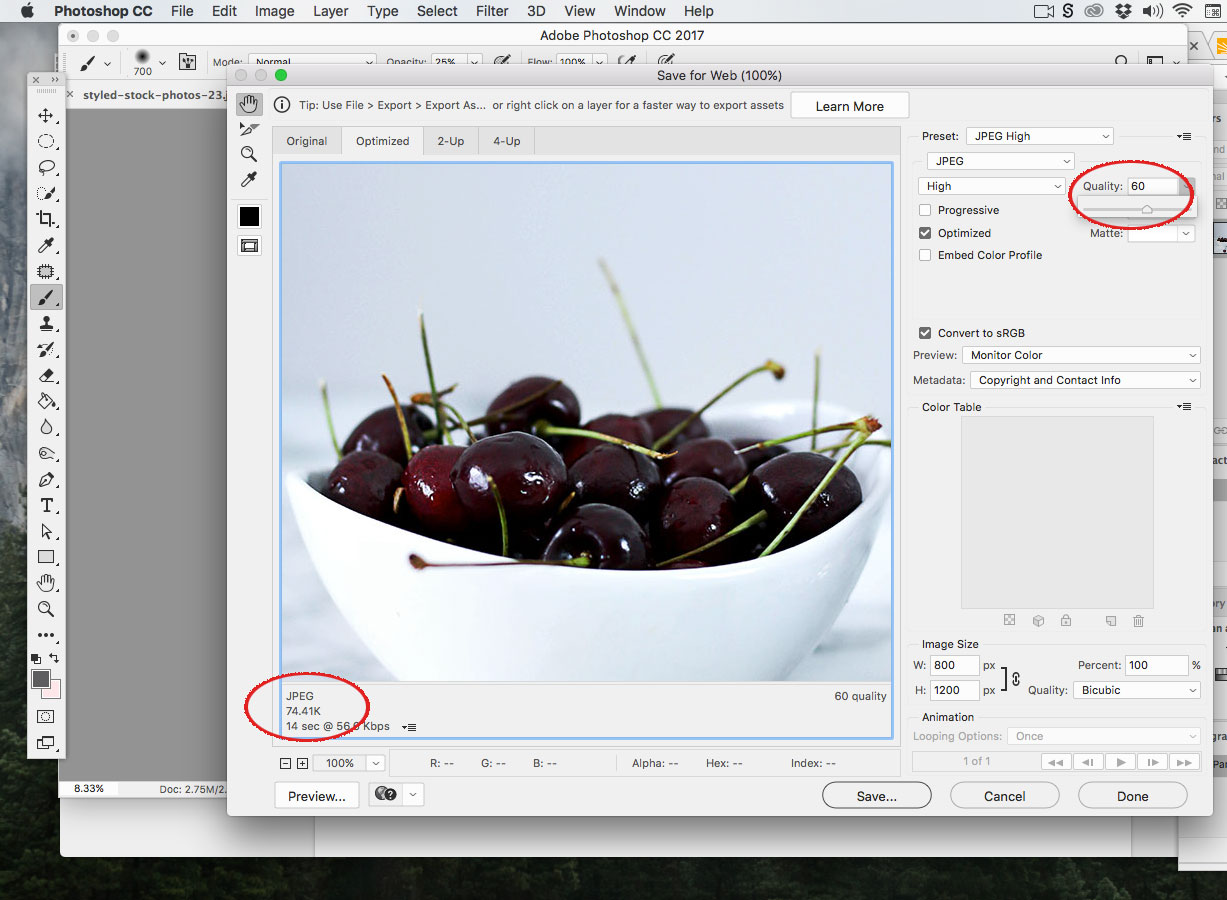Click the Done button
Screen dimensions: 1227x900
[x=1133, y=796]
